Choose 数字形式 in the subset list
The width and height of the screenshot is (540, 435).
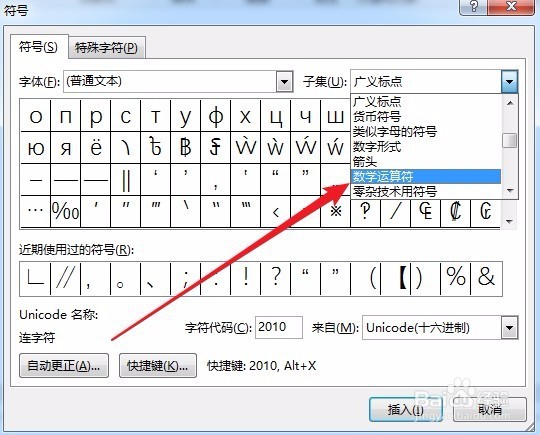(426, 146)
